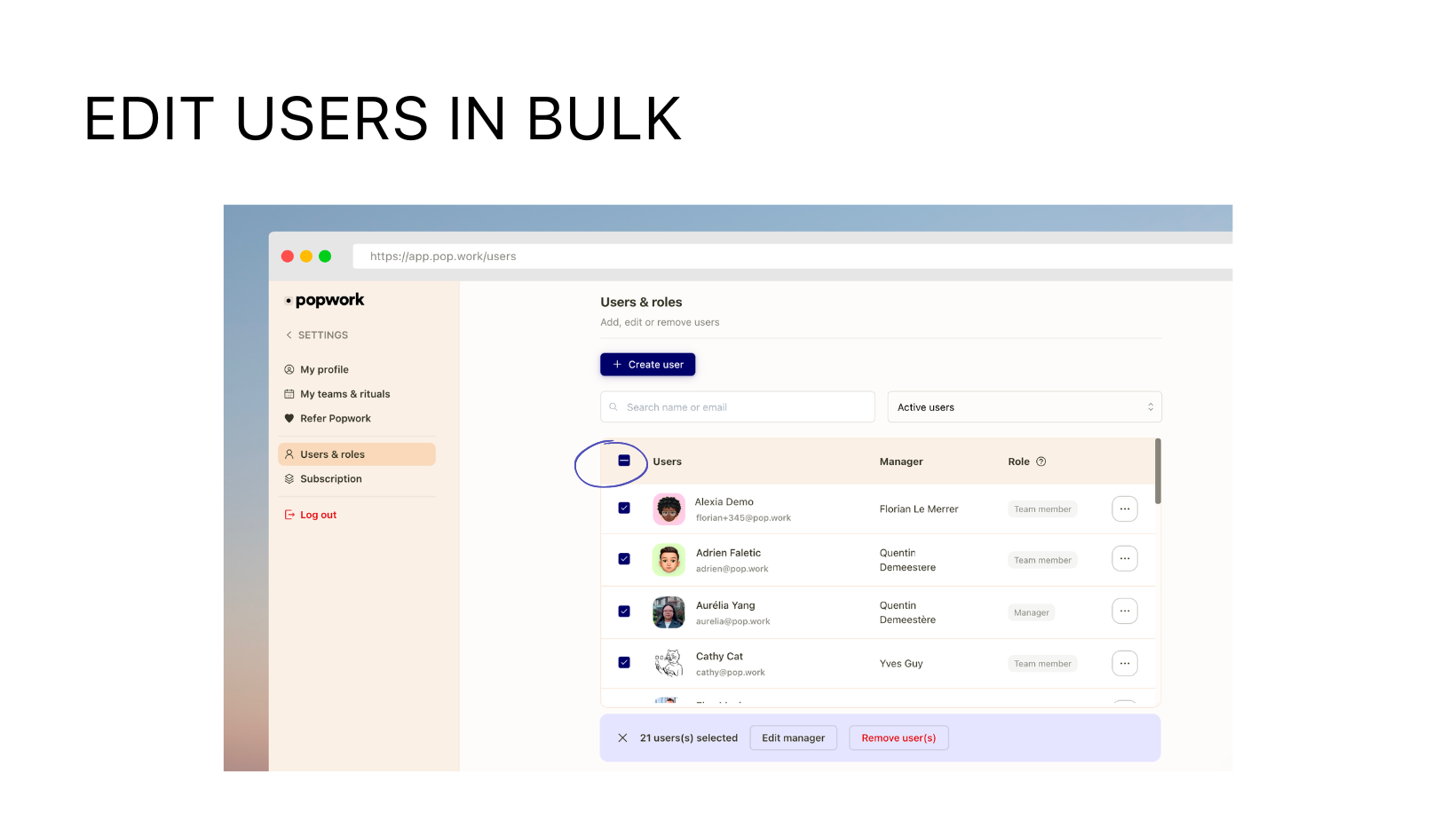This screenshot has width=1456, height=820.
Task: Select the My profile person icon
Action: point(289,369)
